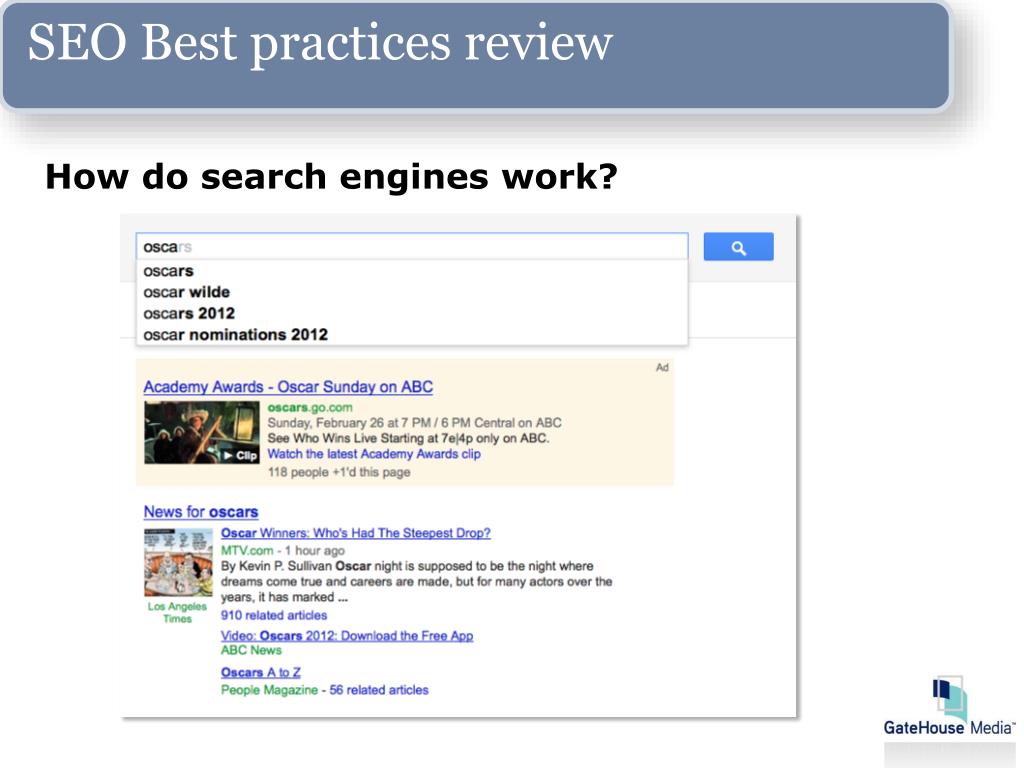Viewport: 1024px width, 768px height.
Task: Click the Los Angeles Times news thumbnail
Action: (178, 562)
